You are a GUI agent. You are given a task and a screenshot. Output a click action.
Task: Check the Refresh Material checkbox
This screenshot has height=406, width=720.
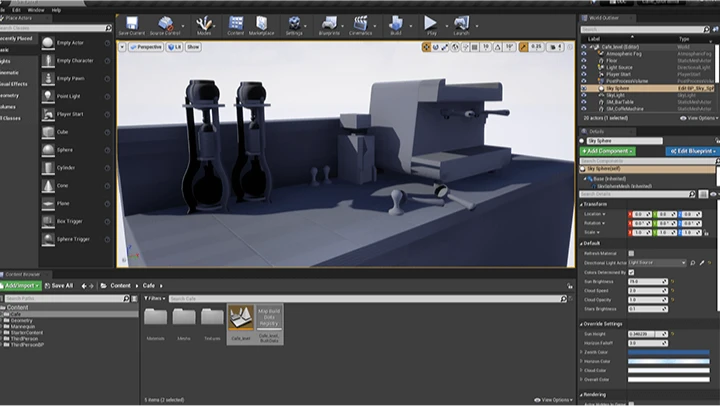(x=631, y=254)
